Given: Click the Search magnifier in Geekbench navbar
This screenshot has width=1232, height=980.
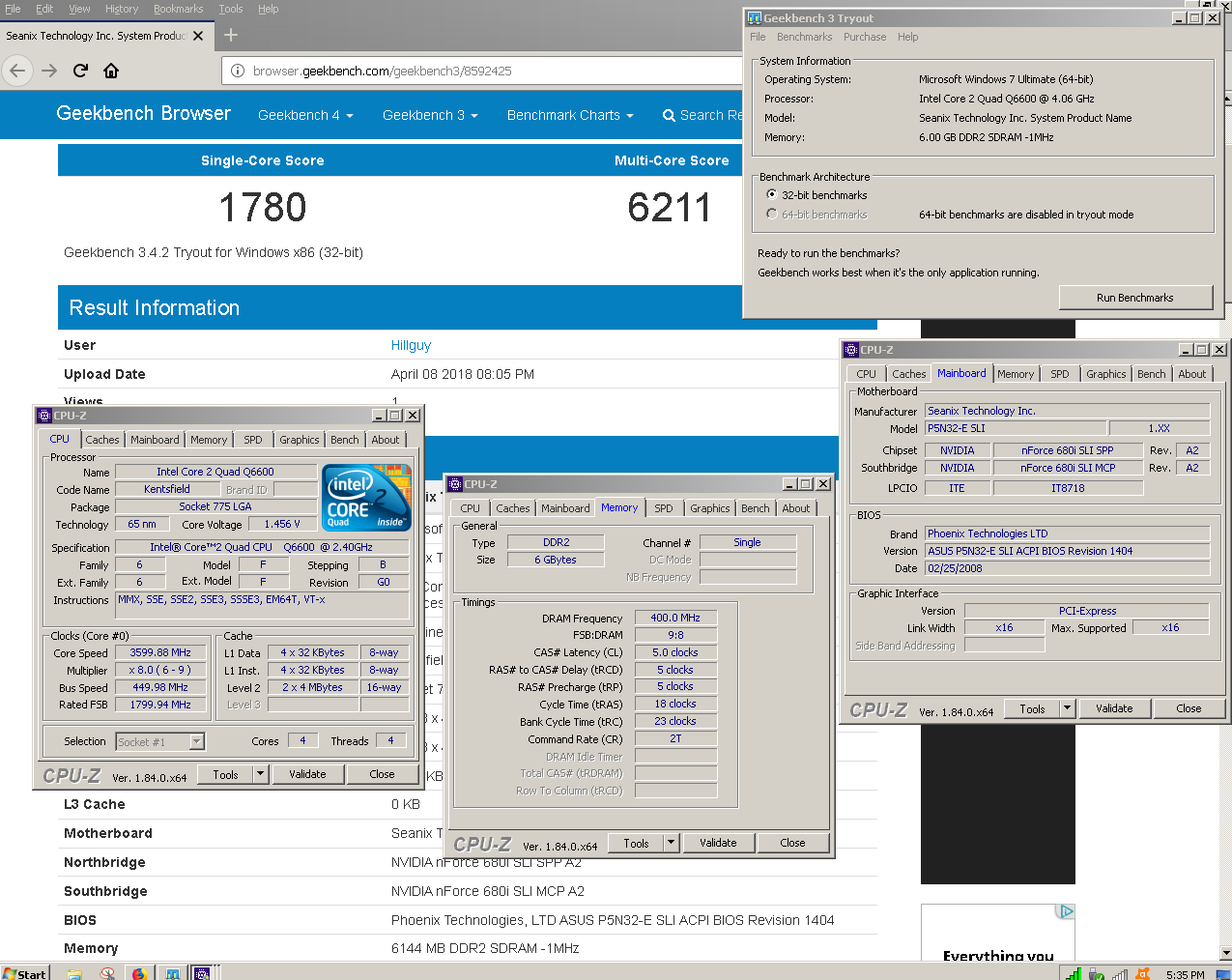Looking at the screenshot, I should coord(669,115).
